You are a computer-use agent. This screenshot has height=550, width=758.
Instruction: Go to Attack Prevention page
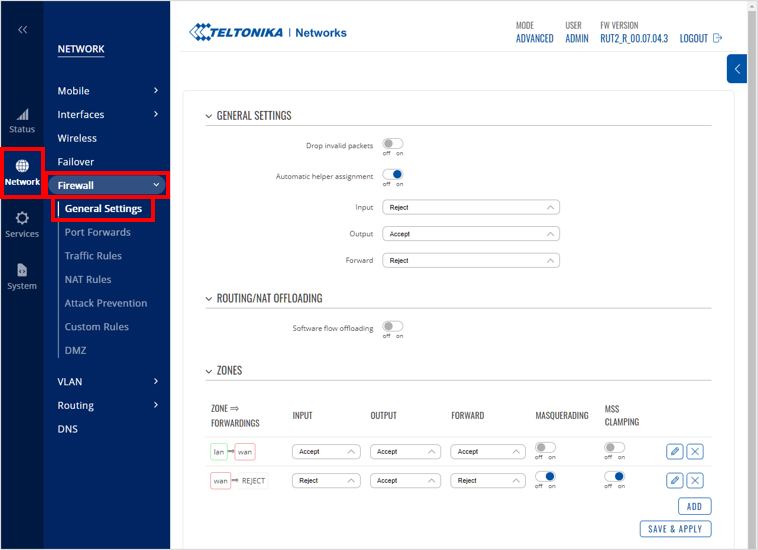click(106, 303)
